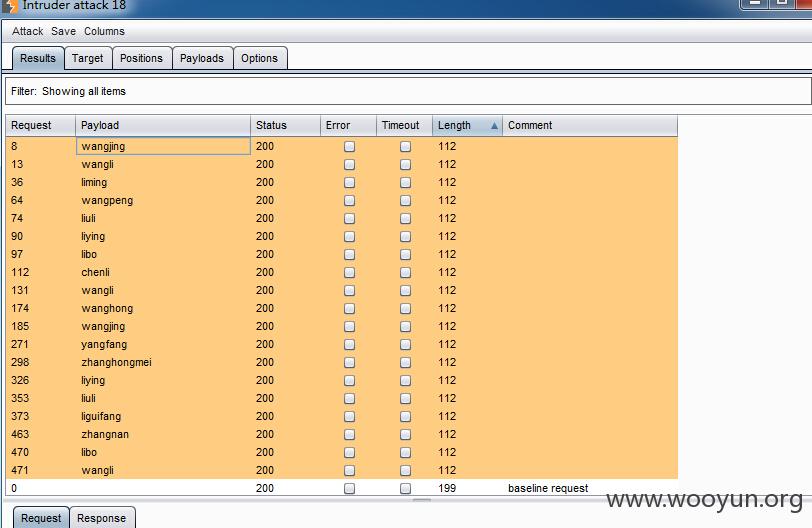
Task: Select request number 326 liying row
Action: click(x=342, y=380)
